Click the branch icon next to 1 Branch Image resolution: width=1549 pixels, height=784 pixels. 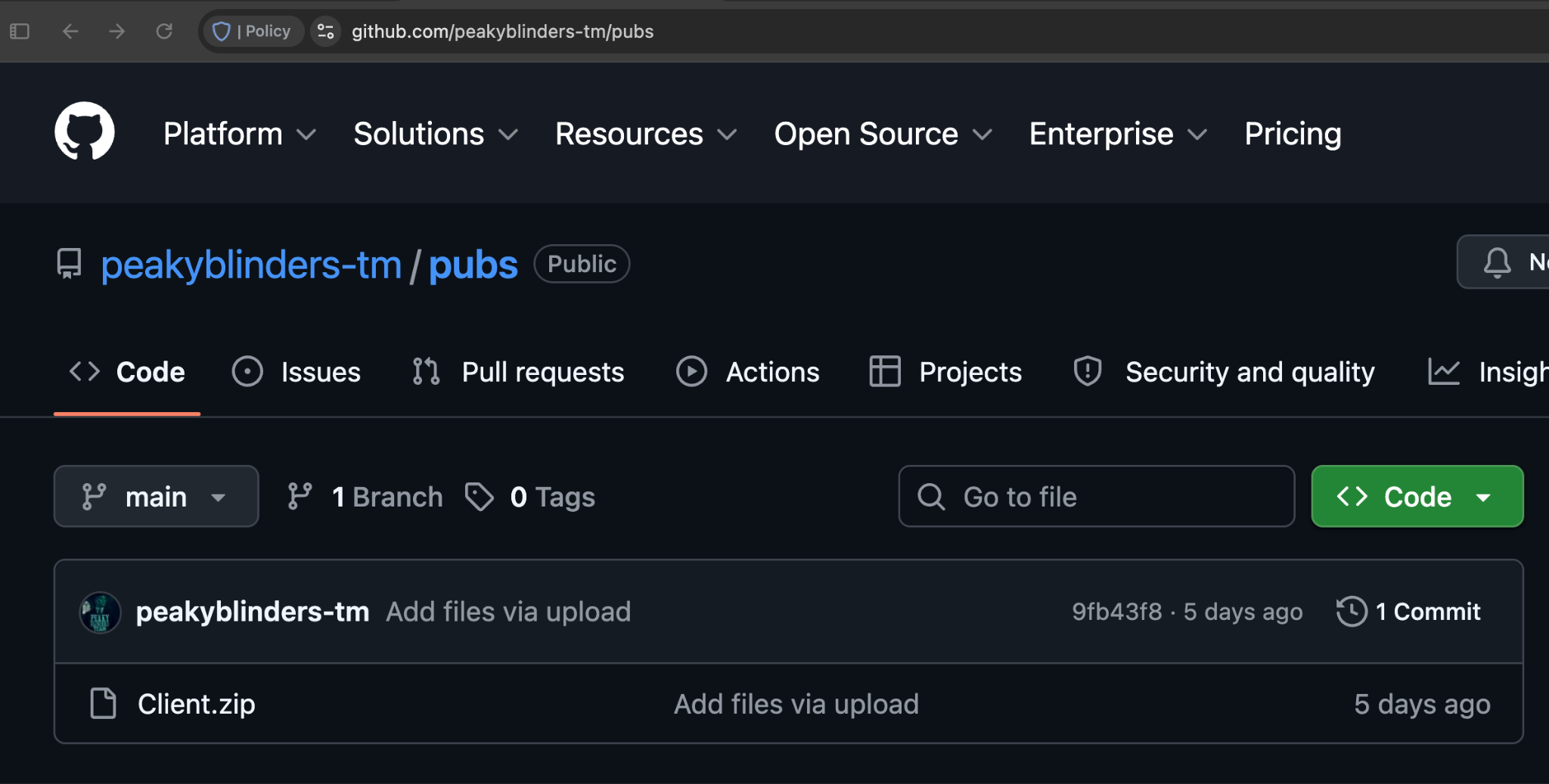tap(300, 497)
